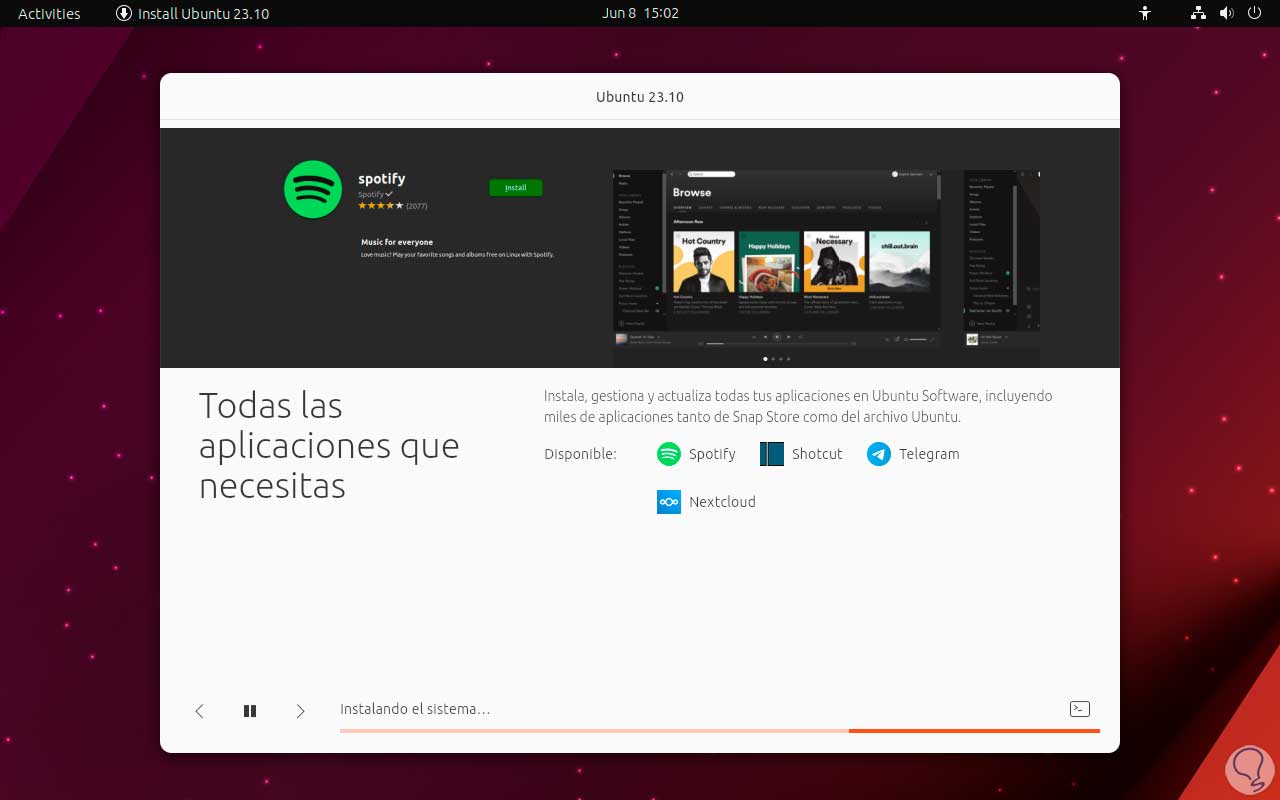The width and height of the screenshot is (1280, 800).
Task: Click the Nextcloud app icon
Action: (x=668, y=502)
